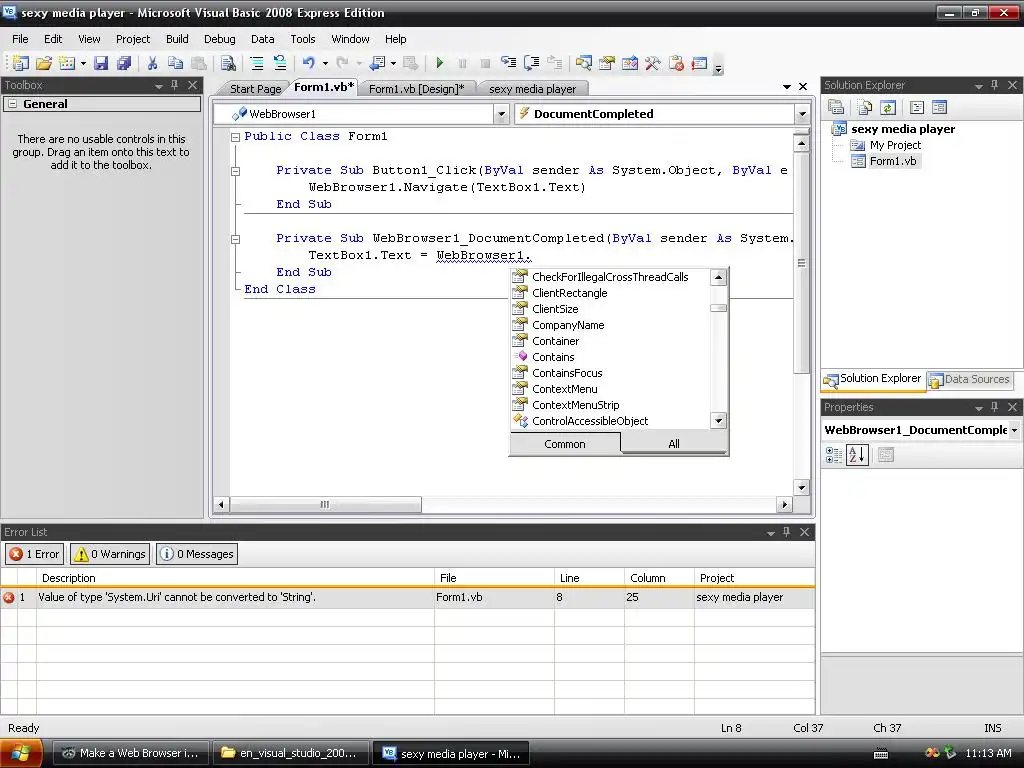Open Toolbox via hammer-wrench toolbar icon
The height and width of the screenshot is (768, 1024).
652,63
